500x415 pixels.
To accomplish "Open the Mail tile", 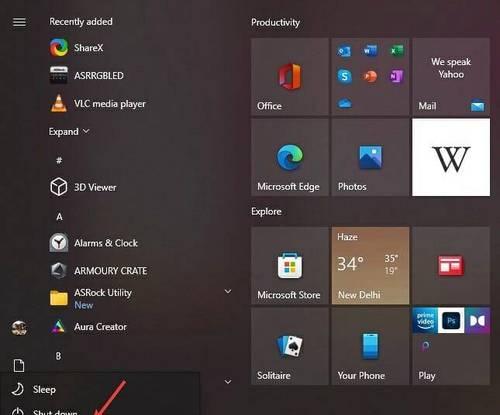I will (451, 77).
